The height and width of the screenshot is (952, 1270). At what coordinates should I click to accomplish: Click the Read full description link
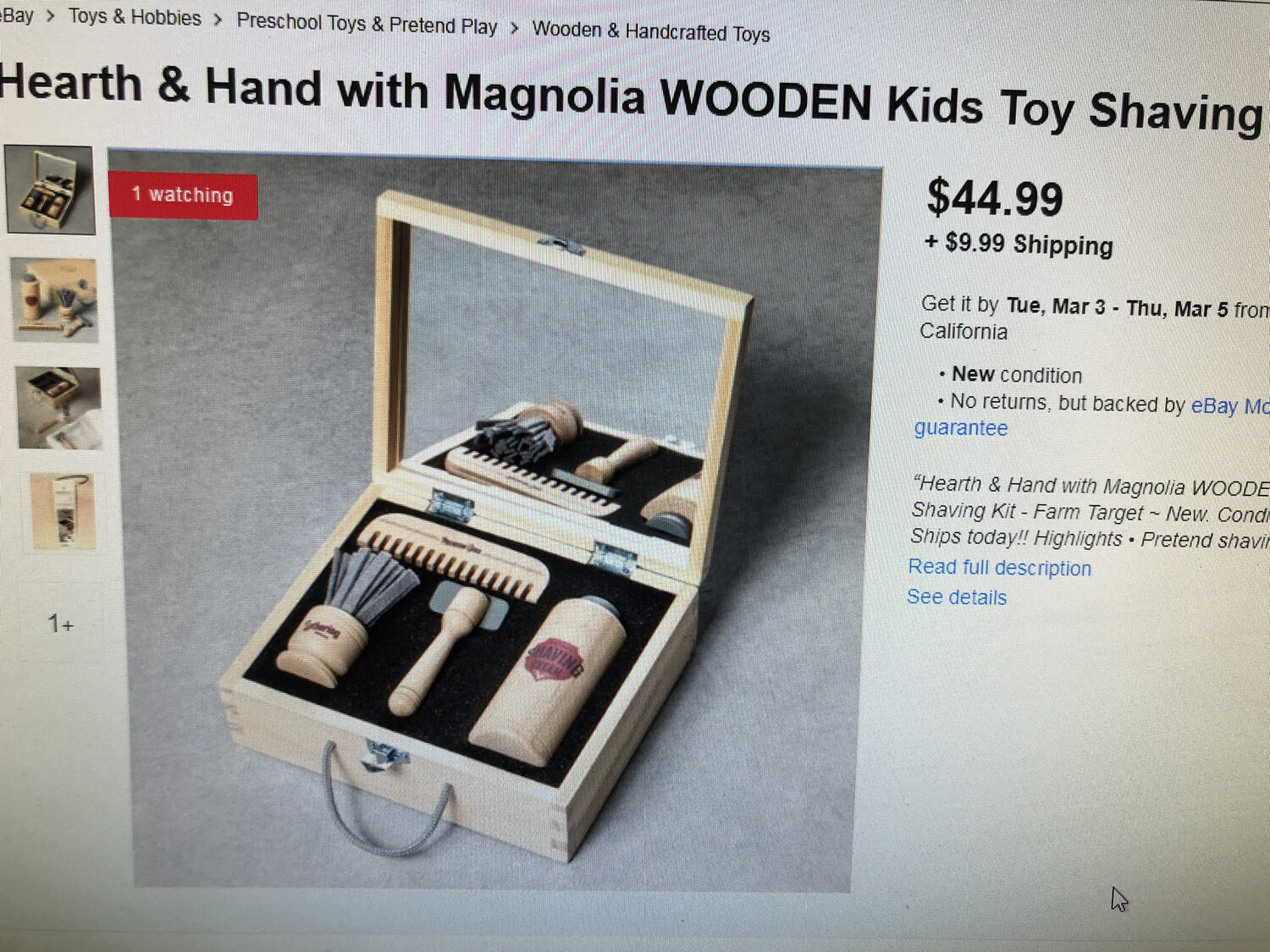click(x=999, y=567)
